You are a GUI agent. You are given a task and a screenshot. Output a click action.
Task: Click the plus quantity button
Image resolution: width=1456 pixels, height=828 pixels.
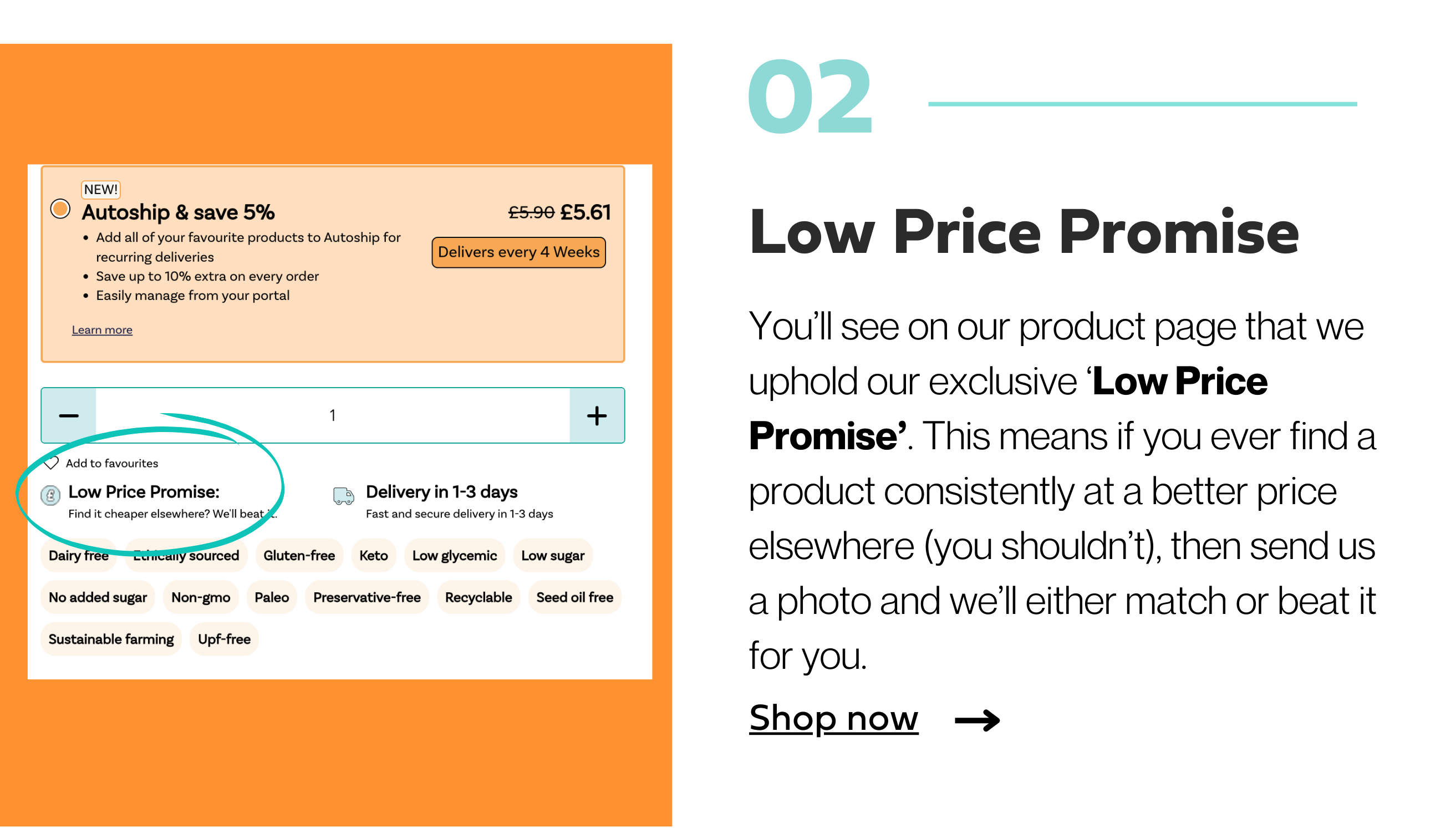pos(597,416)
